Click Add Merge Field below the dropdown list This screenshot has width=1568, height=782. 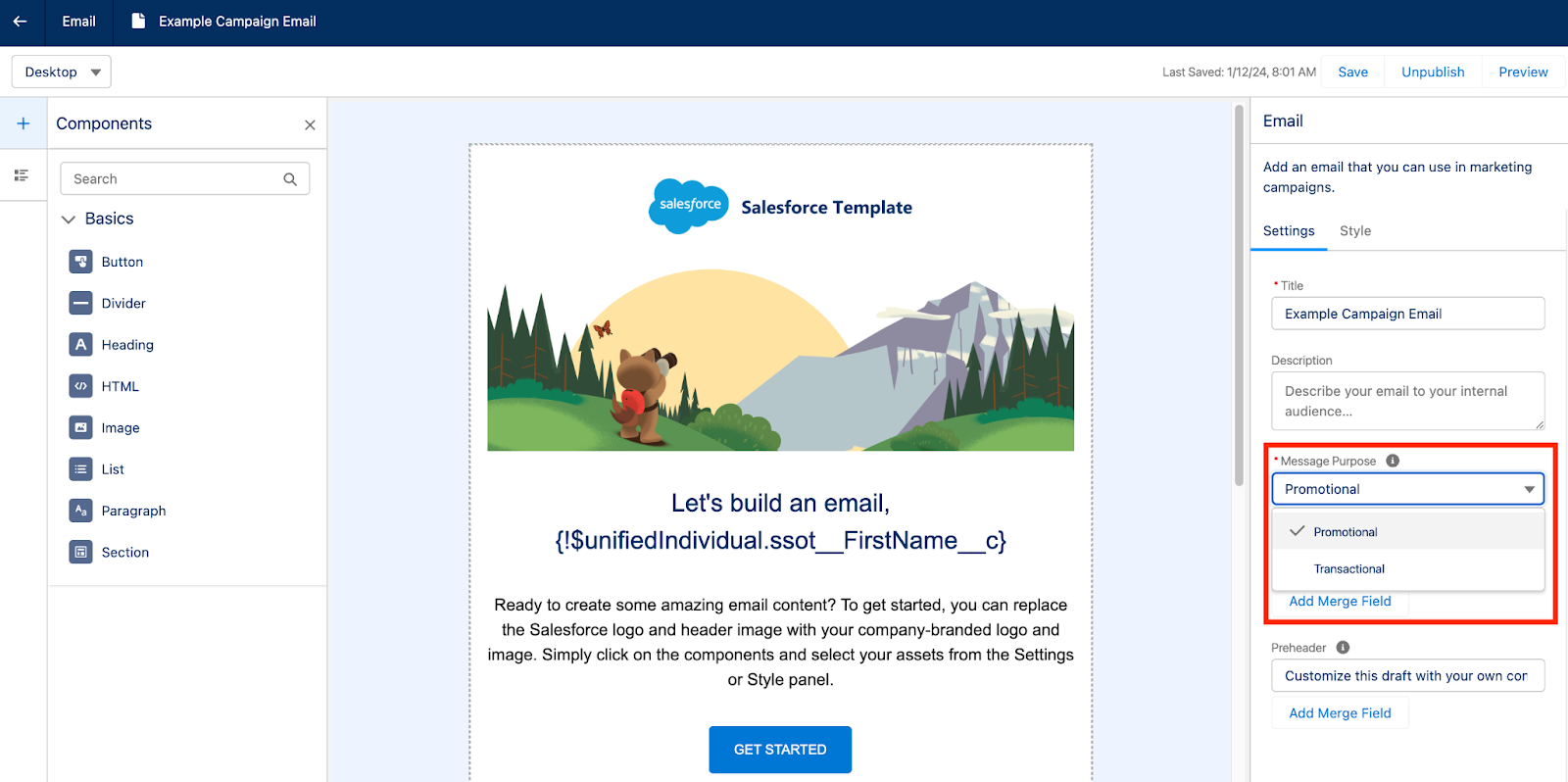(x=1340, y=602)
